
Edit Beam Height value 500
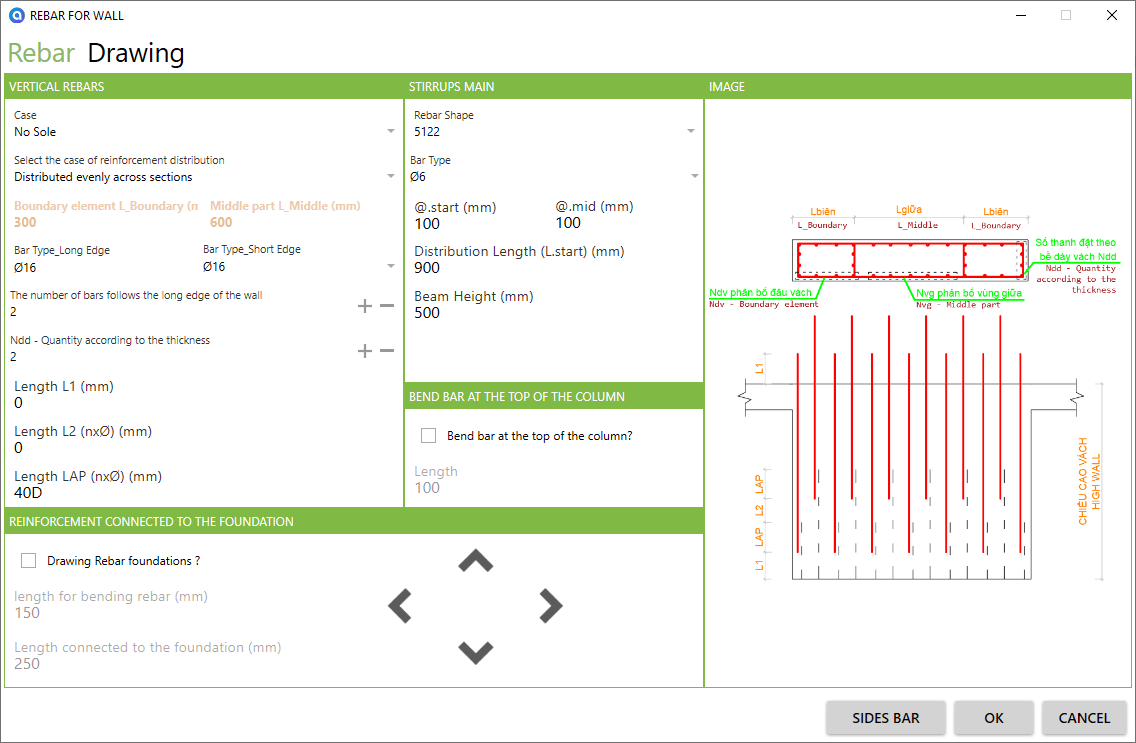coord(554,313)
